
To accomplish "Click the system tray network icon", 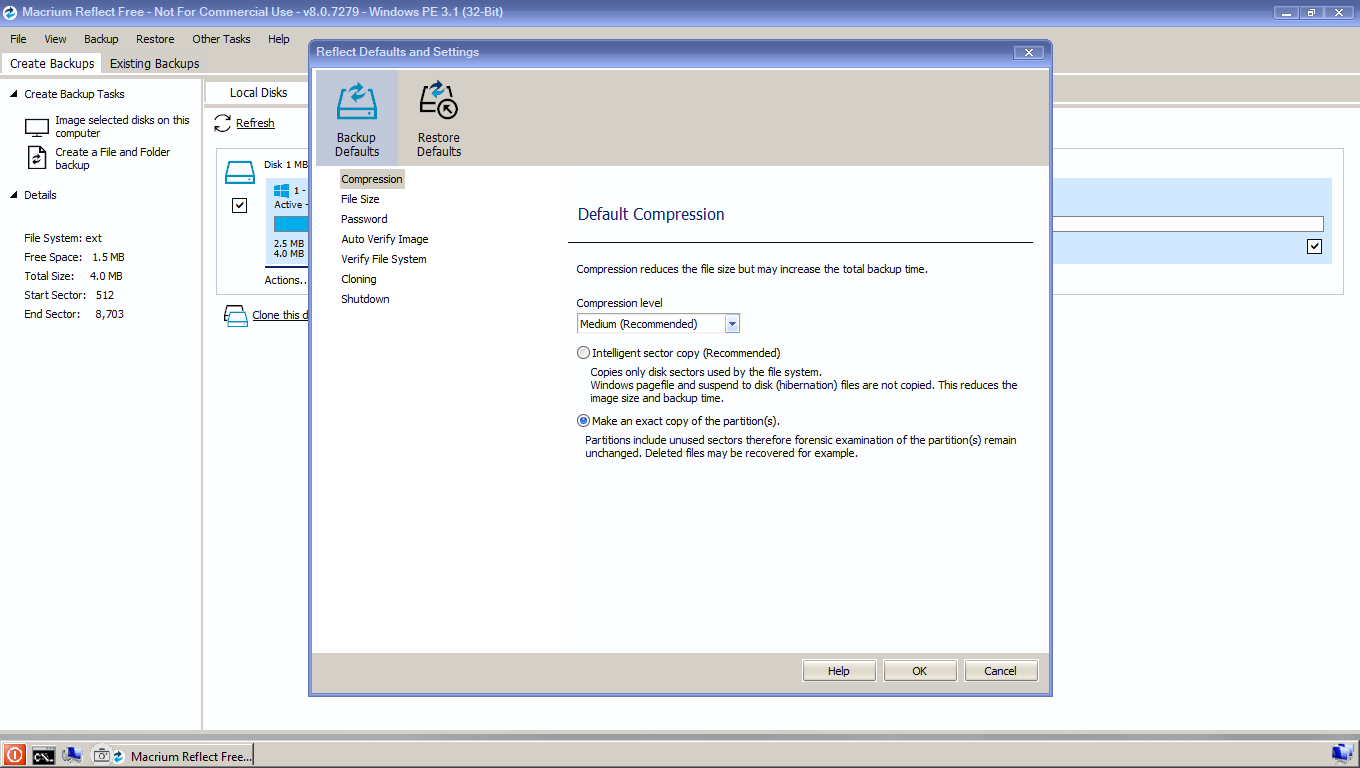I will (x=1342, y=752).
